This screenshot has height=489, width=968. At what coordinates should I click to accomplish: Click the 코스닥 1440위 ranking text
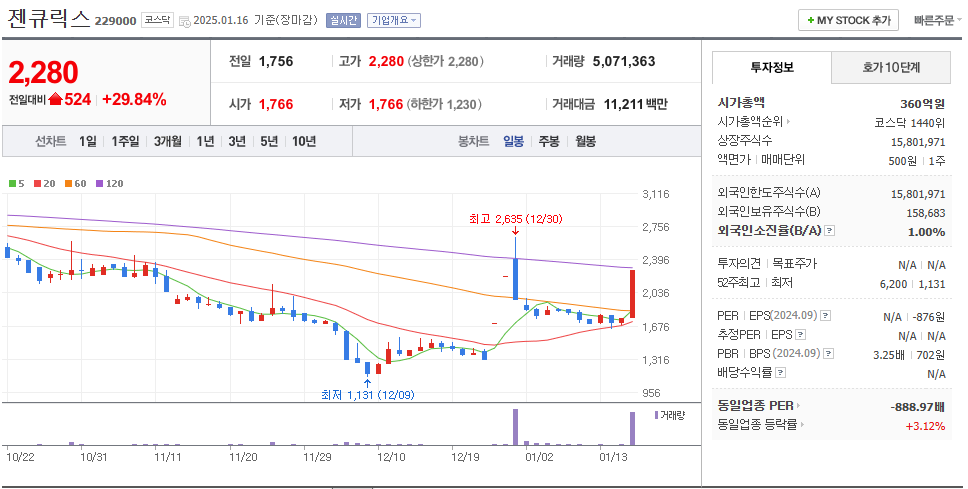909,123
